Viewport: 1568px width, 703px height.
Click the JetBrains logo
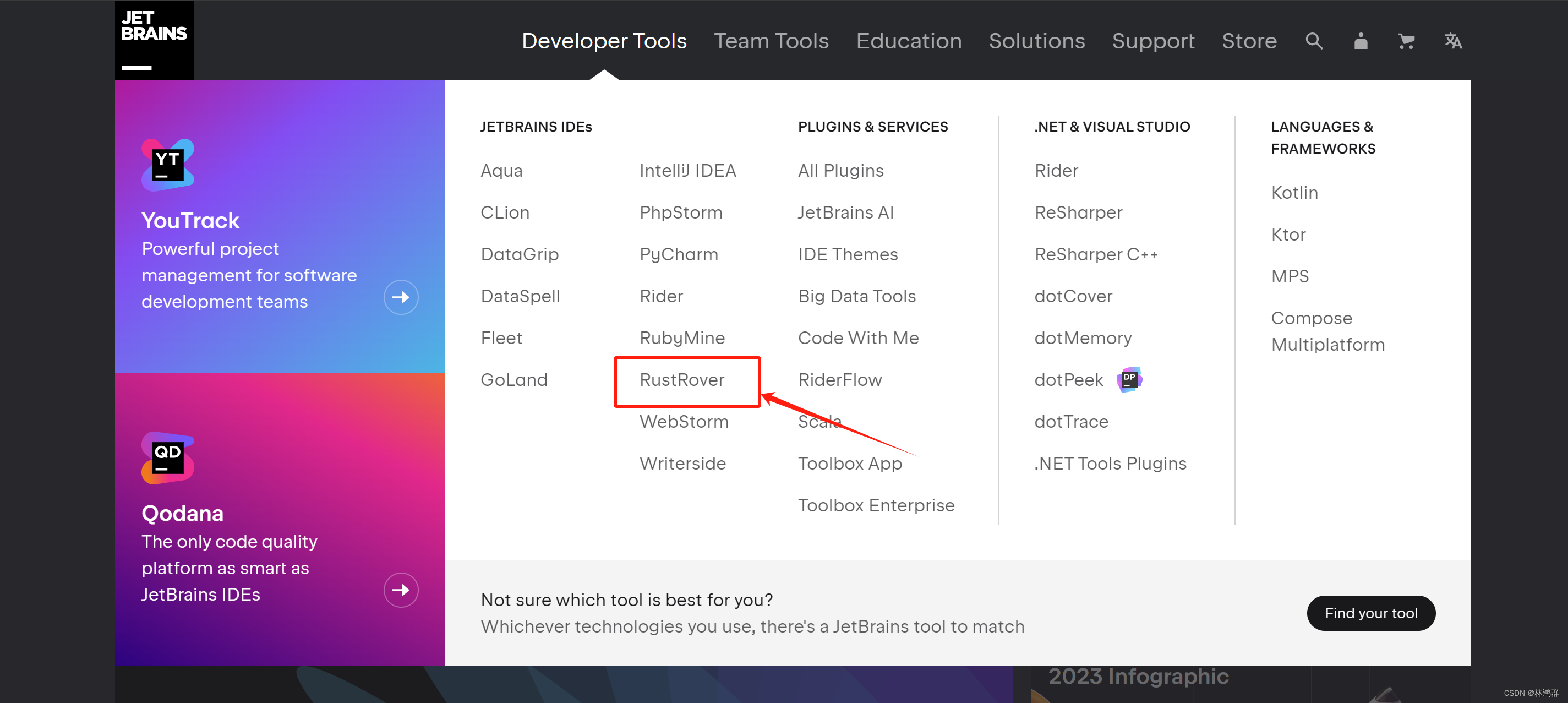click(155, 40)
